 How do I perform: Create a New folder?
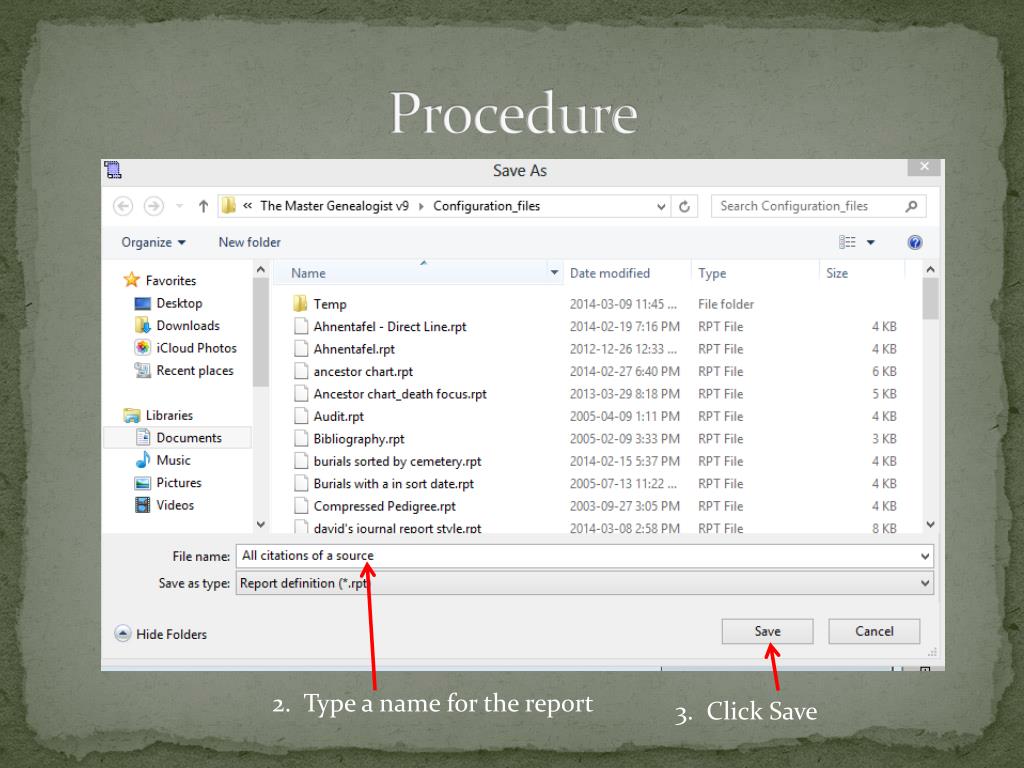(249, 242)
